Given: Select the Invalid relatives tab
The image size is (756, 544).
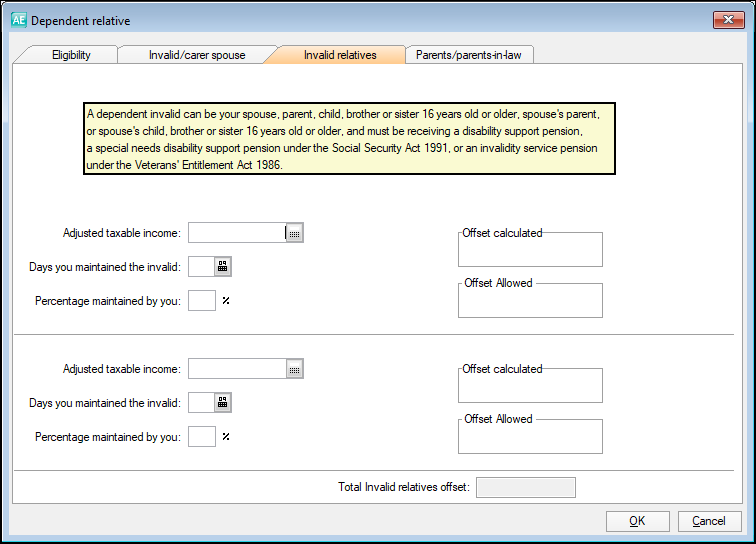Looking at the screenshot, I should point(340,55).
